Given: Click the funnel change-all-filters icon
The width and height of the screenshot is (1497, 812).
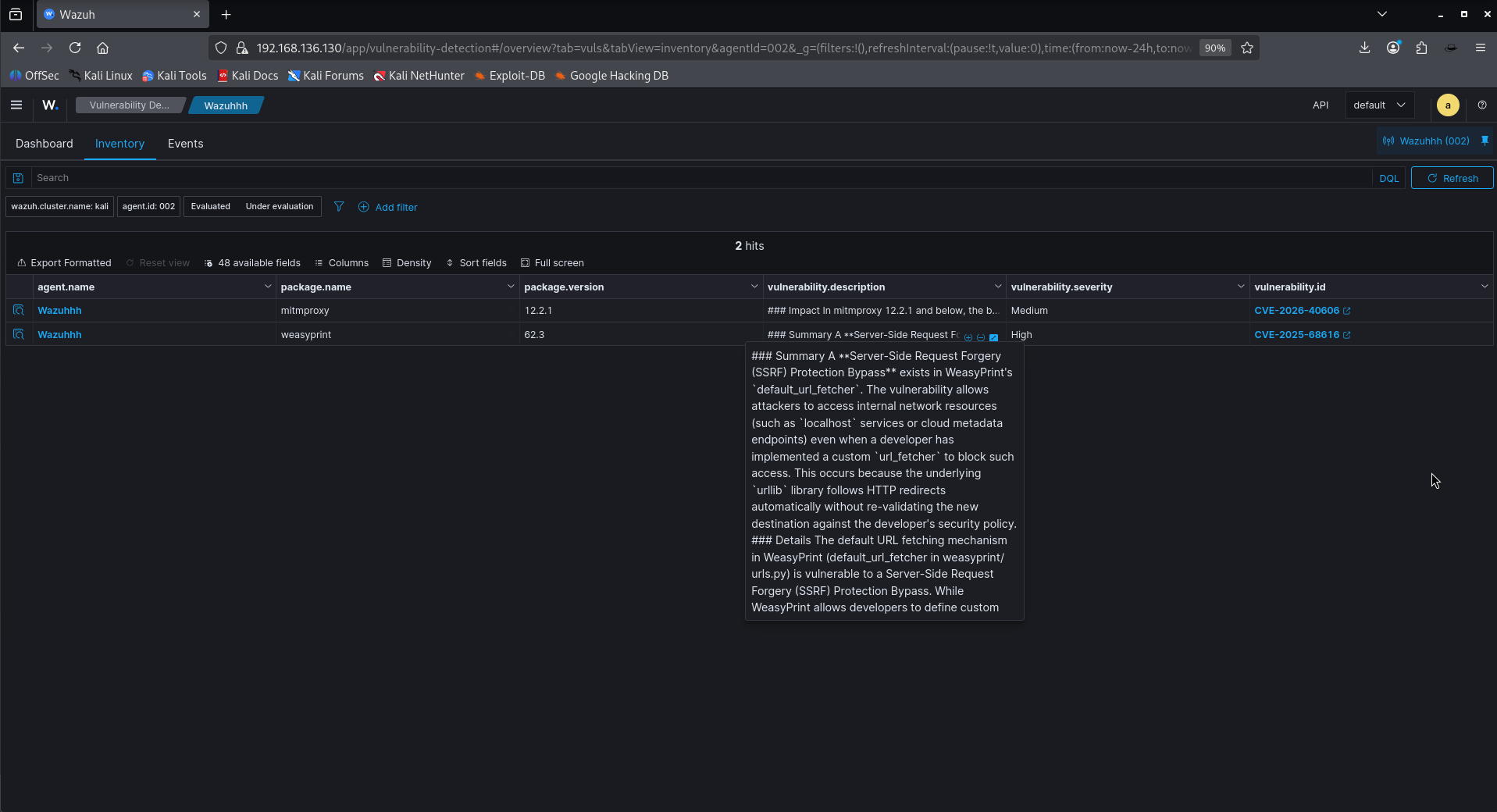Looking at the screenshot, I should pyautogui.click(x=339, y=207).
